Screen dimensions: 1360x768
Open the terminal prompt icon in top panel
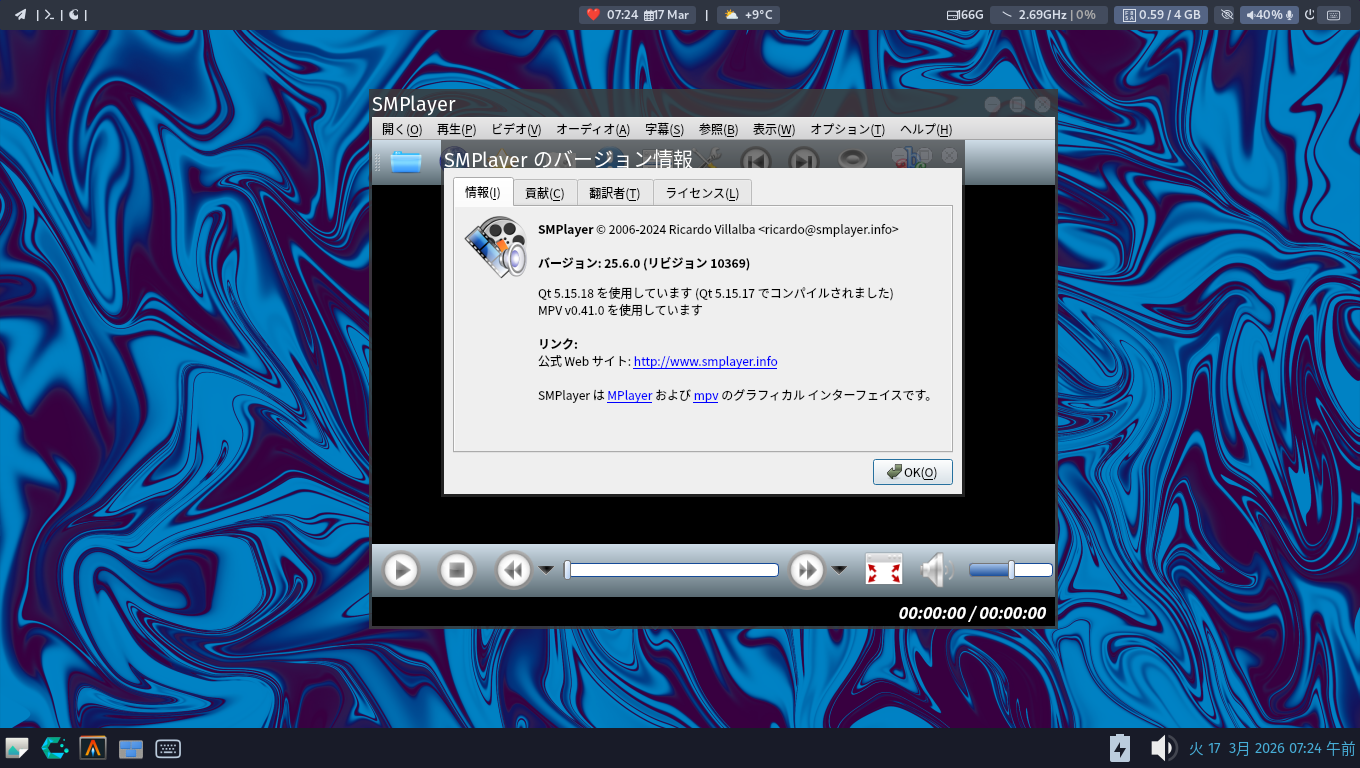pos(49,15)
